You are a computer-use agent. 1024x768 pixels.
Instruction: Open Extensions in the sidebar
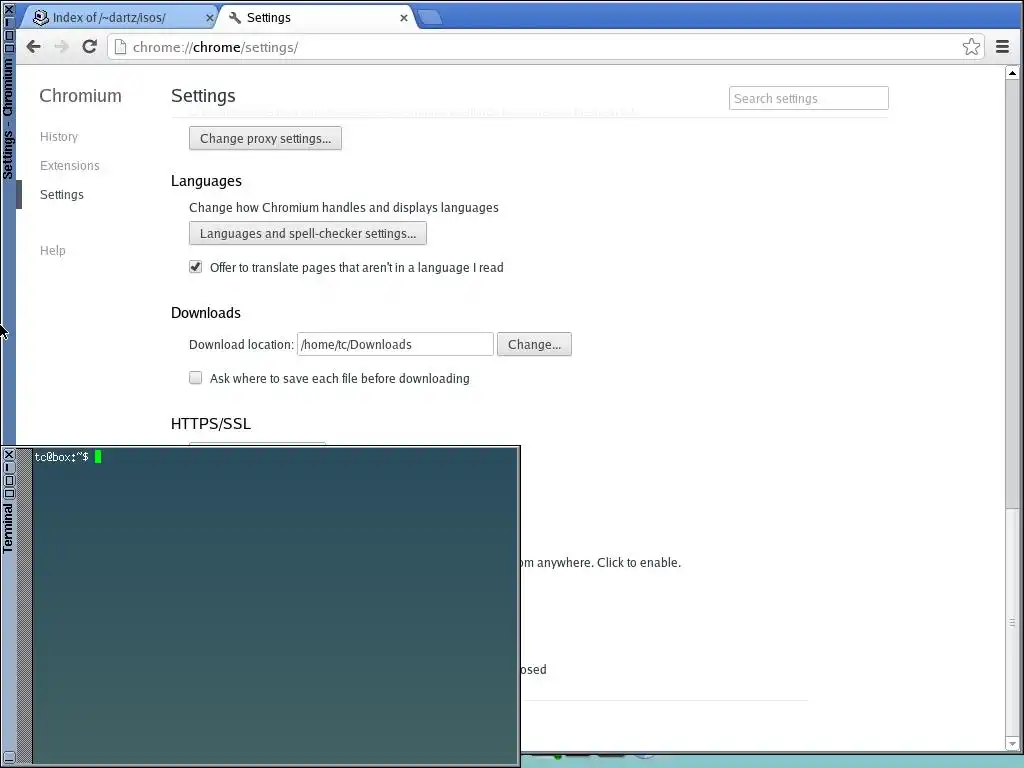70,165
